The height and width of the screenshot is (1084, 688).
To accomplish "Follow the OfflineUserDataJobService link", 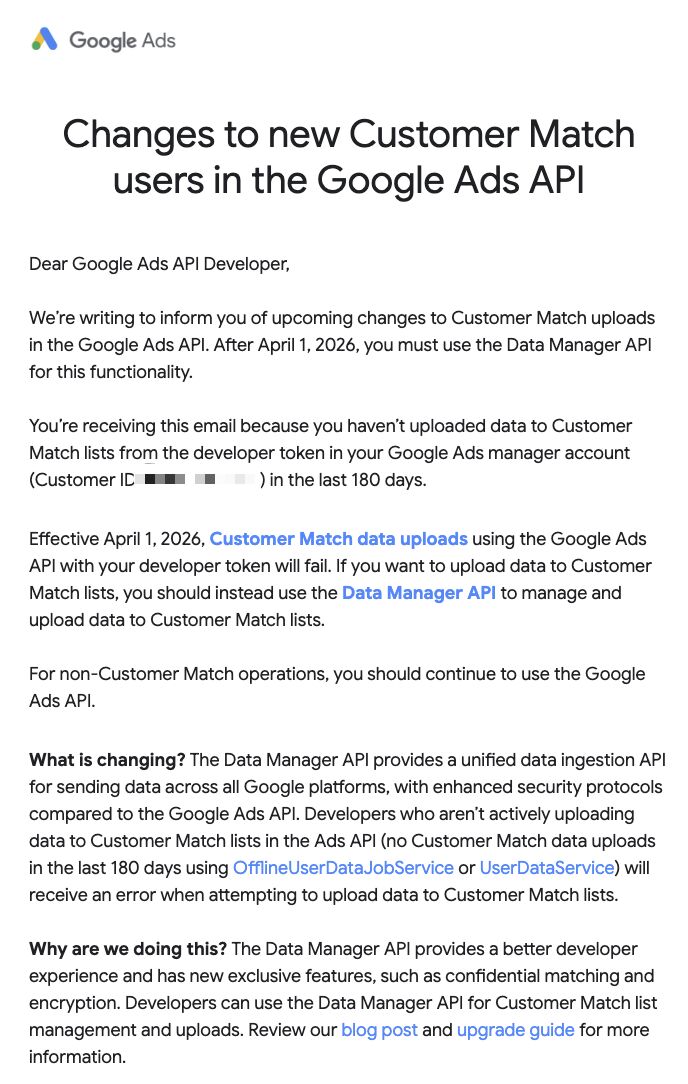I will (342, 868).
